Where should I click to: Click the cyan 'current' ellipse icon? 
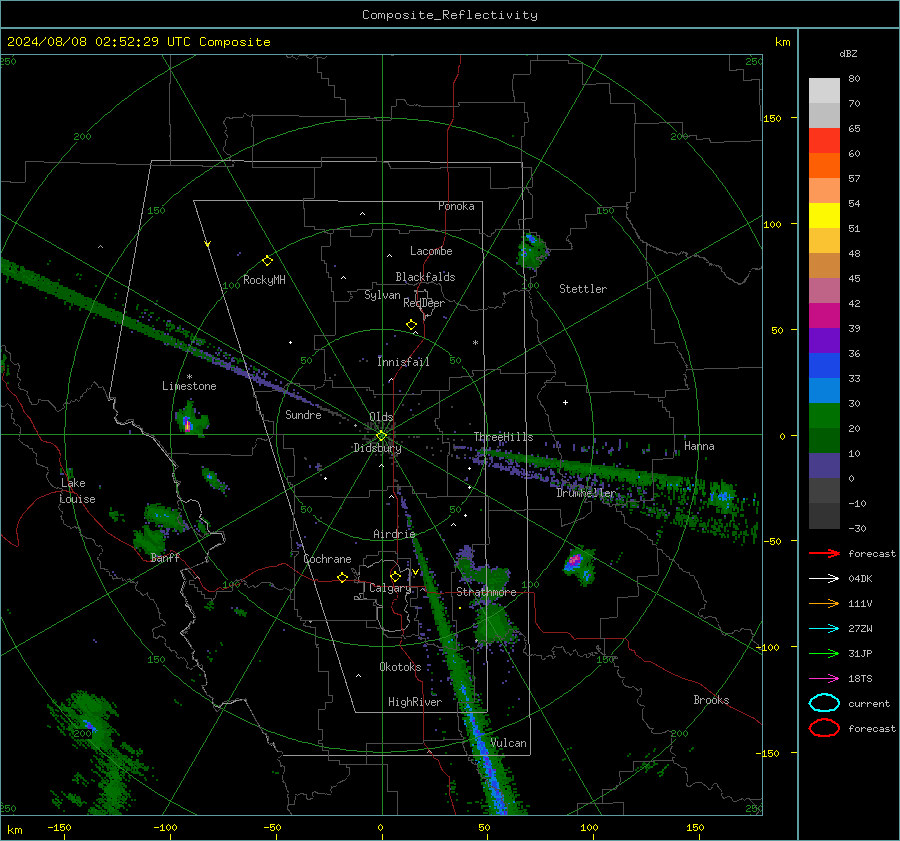pyautogui.click(x=824, y=703)
